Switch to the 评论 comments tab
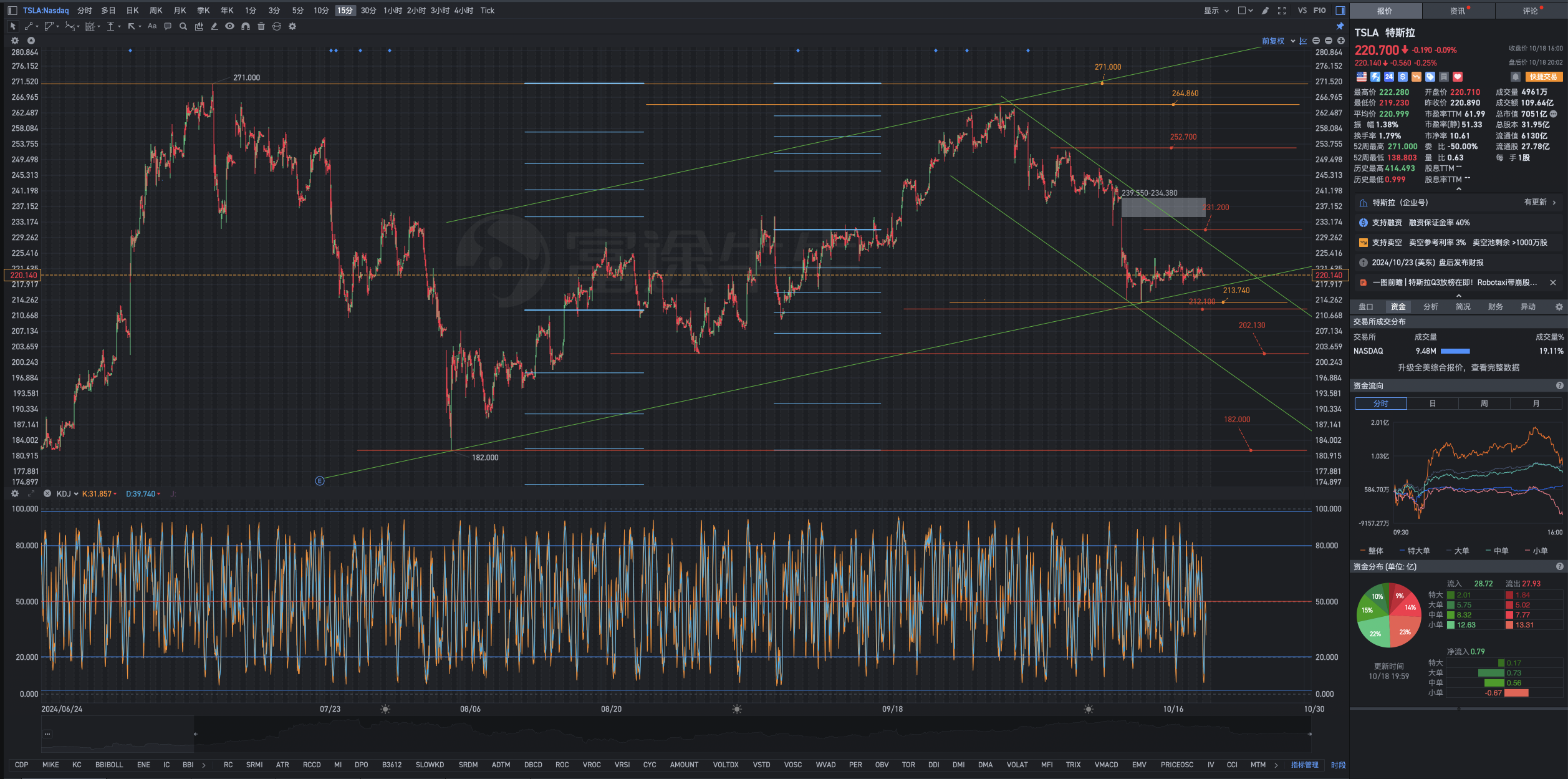The height and width of the screenshot is (779, 1568). (x=1531, y=11)
